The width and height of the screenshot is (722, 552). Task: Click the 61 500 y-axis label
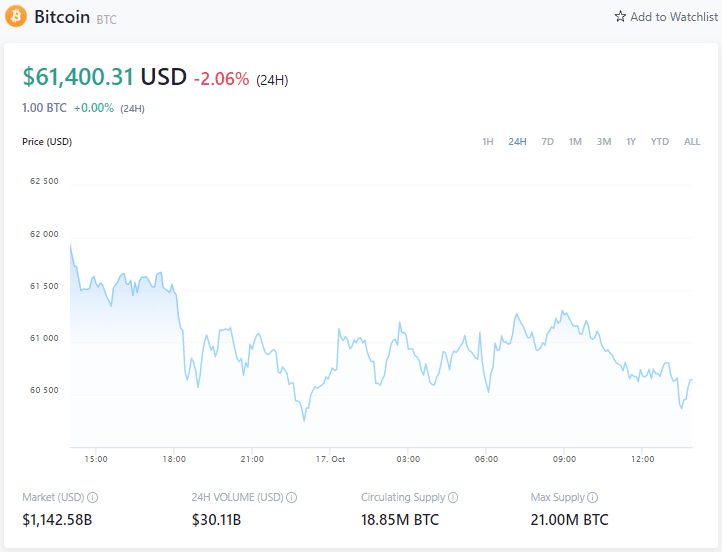coord(44,286)
